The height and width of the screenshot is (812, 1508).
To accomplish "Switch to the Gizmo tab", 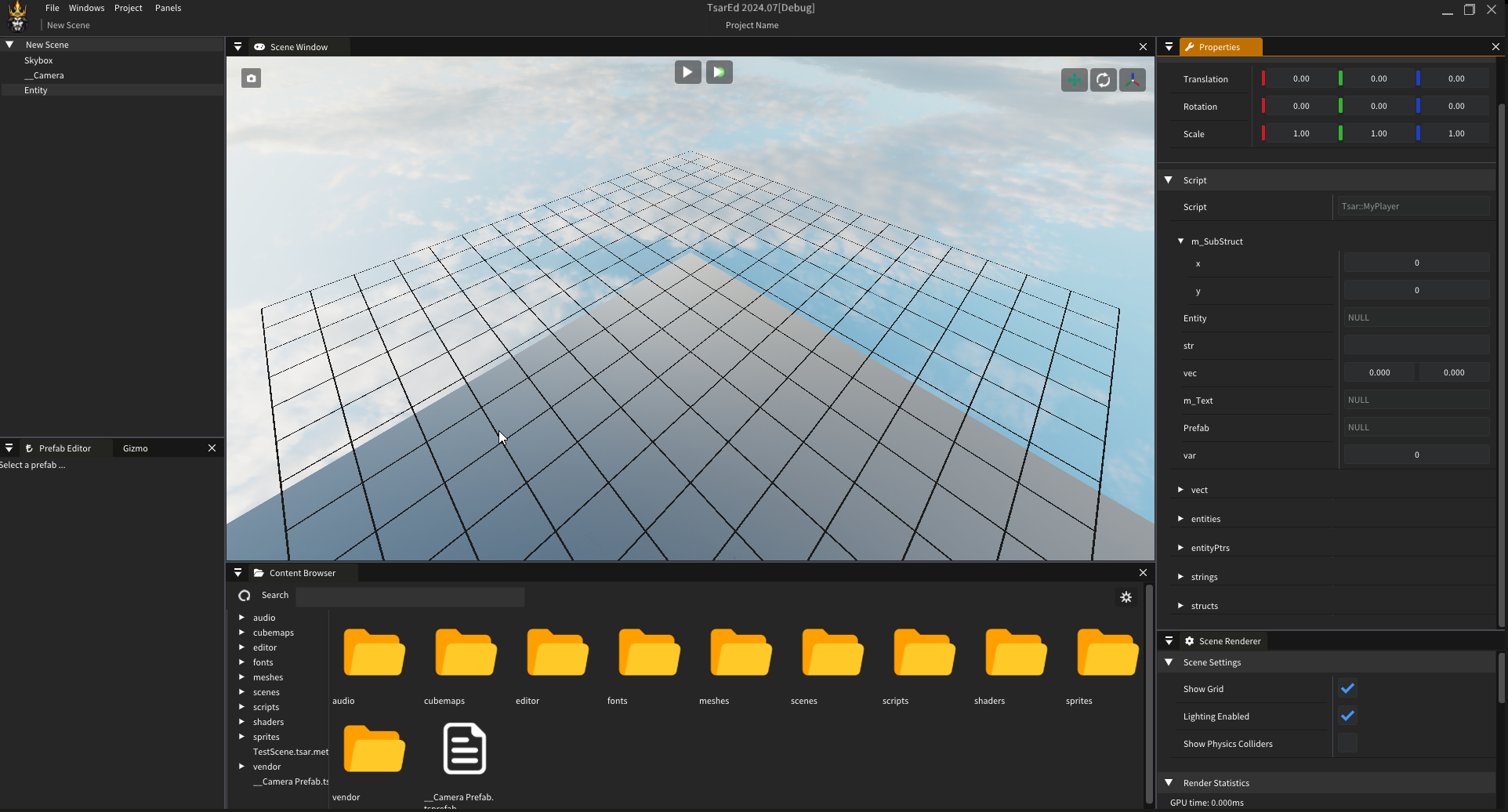I will click(x=135, y=448).
